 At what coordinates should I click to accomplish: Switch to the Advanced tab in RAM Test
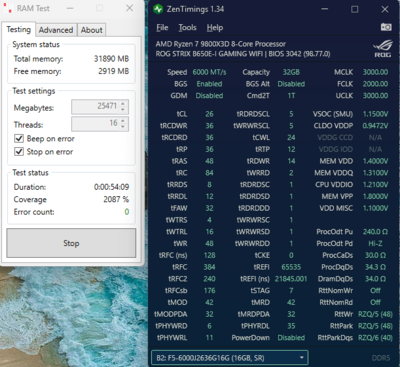pos(56,30)
